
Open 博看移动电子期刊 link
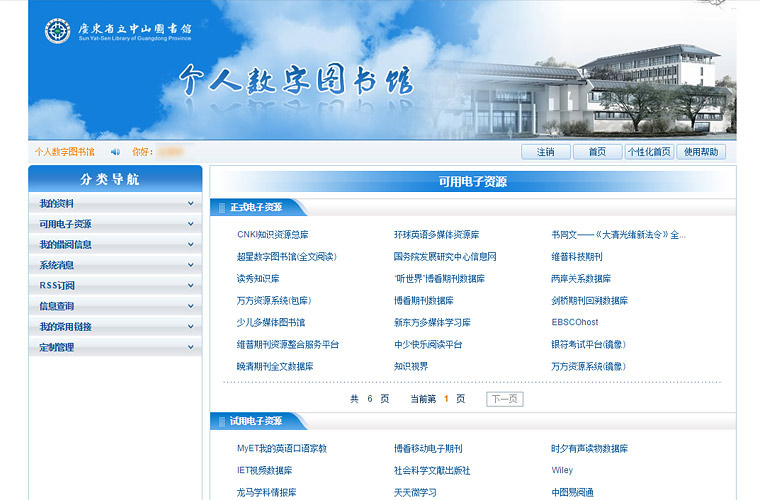[428, 449]
